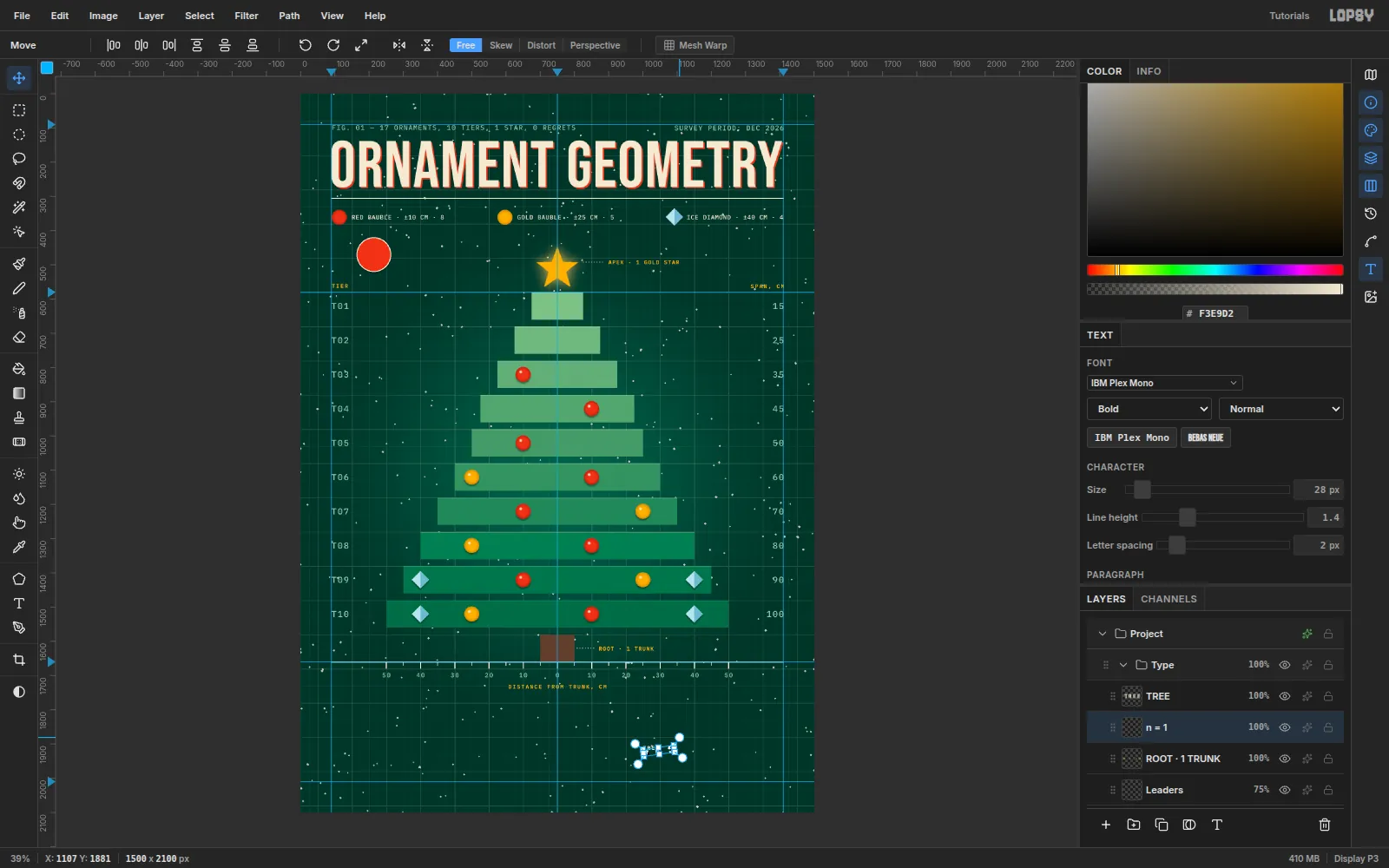Open the Tutorials link
This screenshot has width=1389, height=868.
click(1289, 16)
